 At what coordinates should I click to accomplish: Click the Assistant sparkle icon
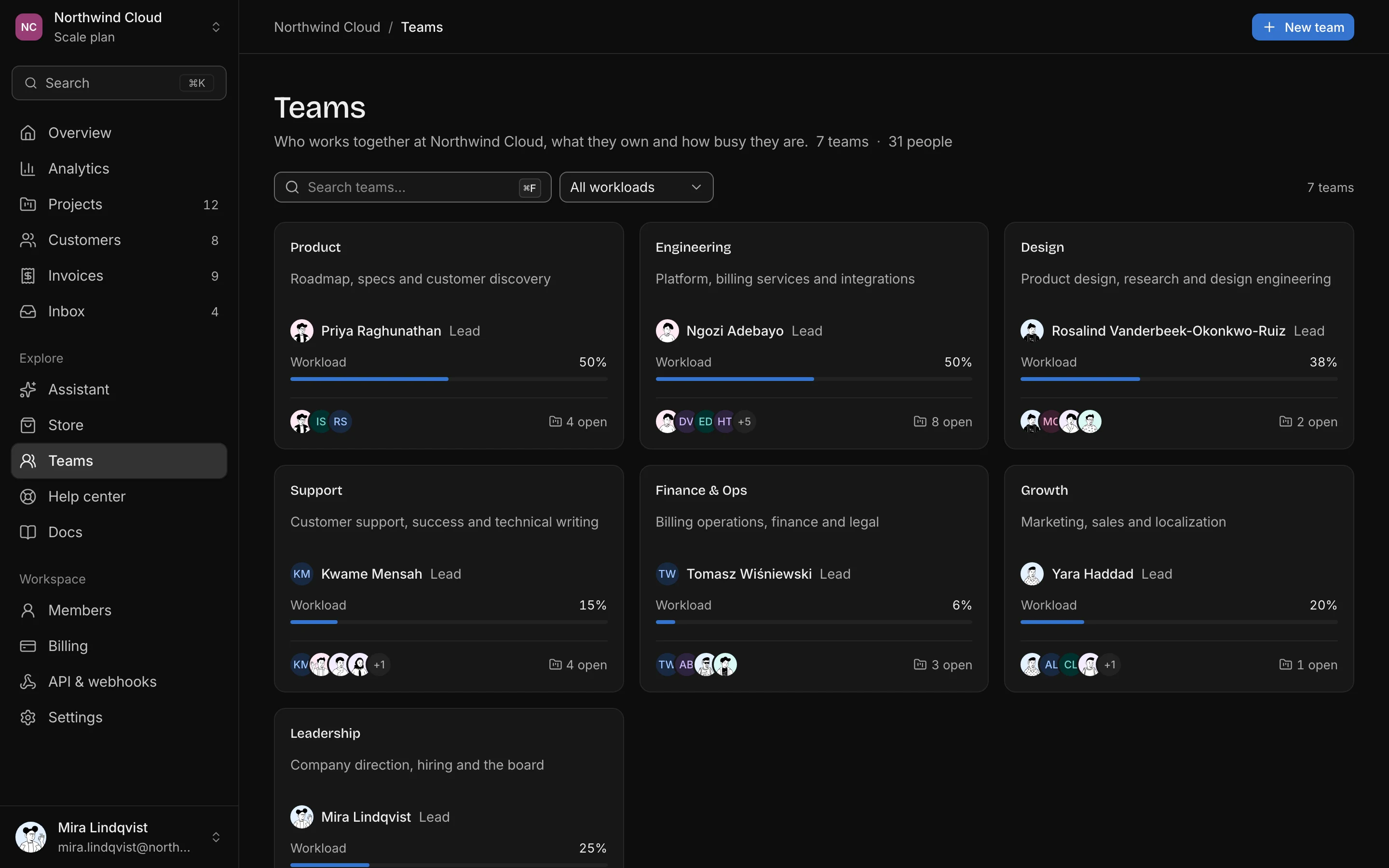(27, 389)
